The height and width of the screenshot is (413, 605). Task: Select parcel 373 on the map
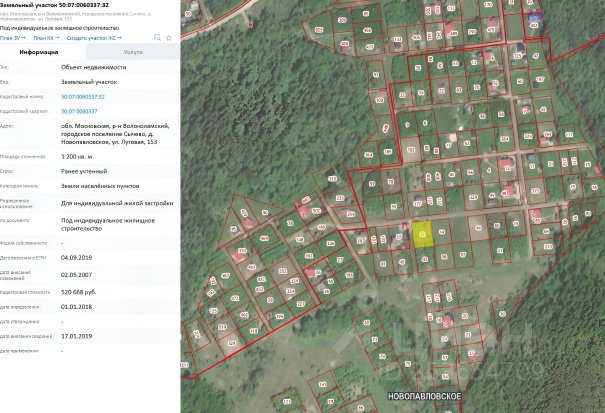click(x=535, y=191)
